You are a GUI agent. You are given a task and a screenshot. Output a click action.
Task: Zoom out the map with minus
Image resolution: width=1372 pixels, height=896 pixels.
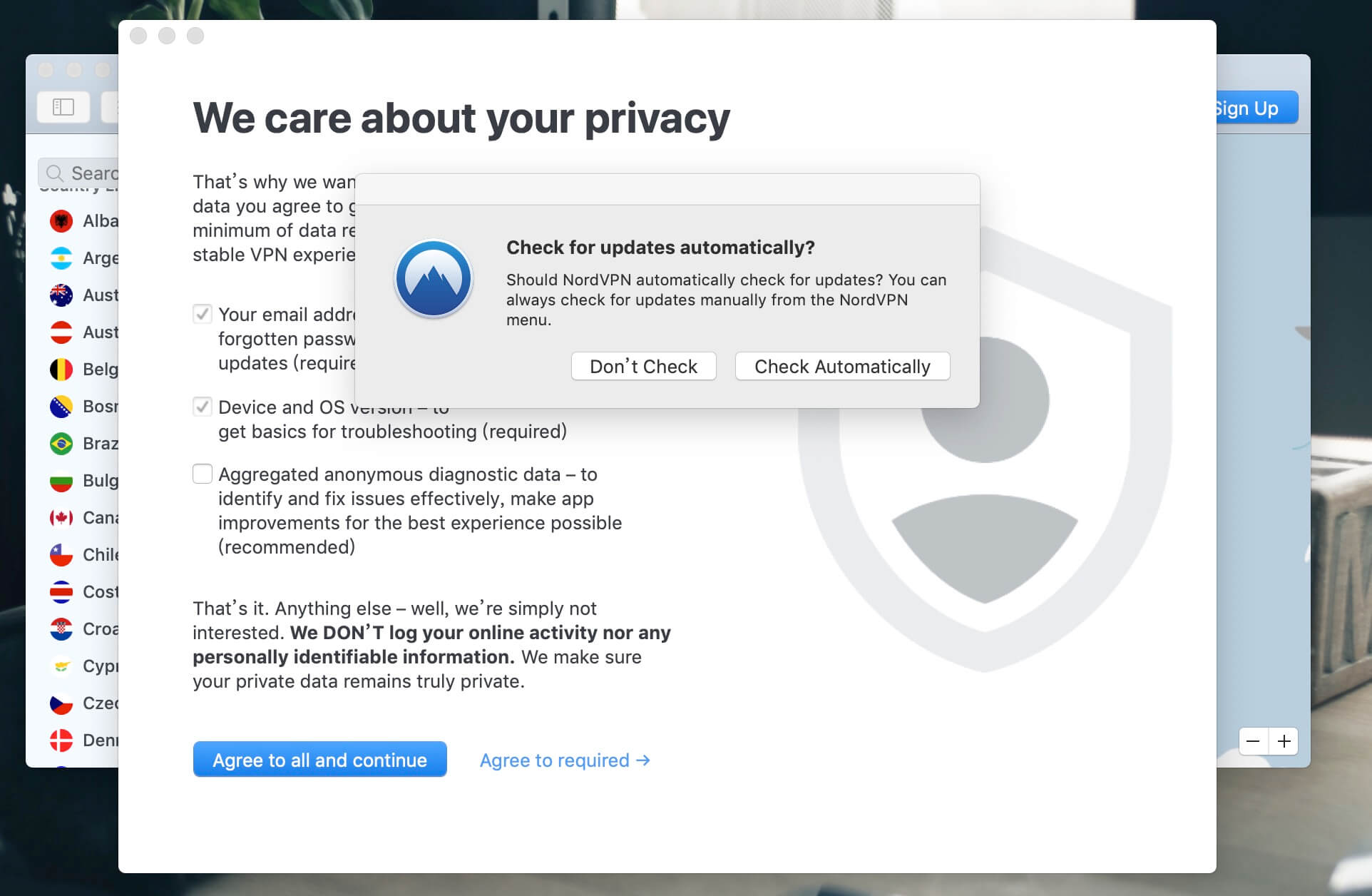click(x=1253, y=741)
